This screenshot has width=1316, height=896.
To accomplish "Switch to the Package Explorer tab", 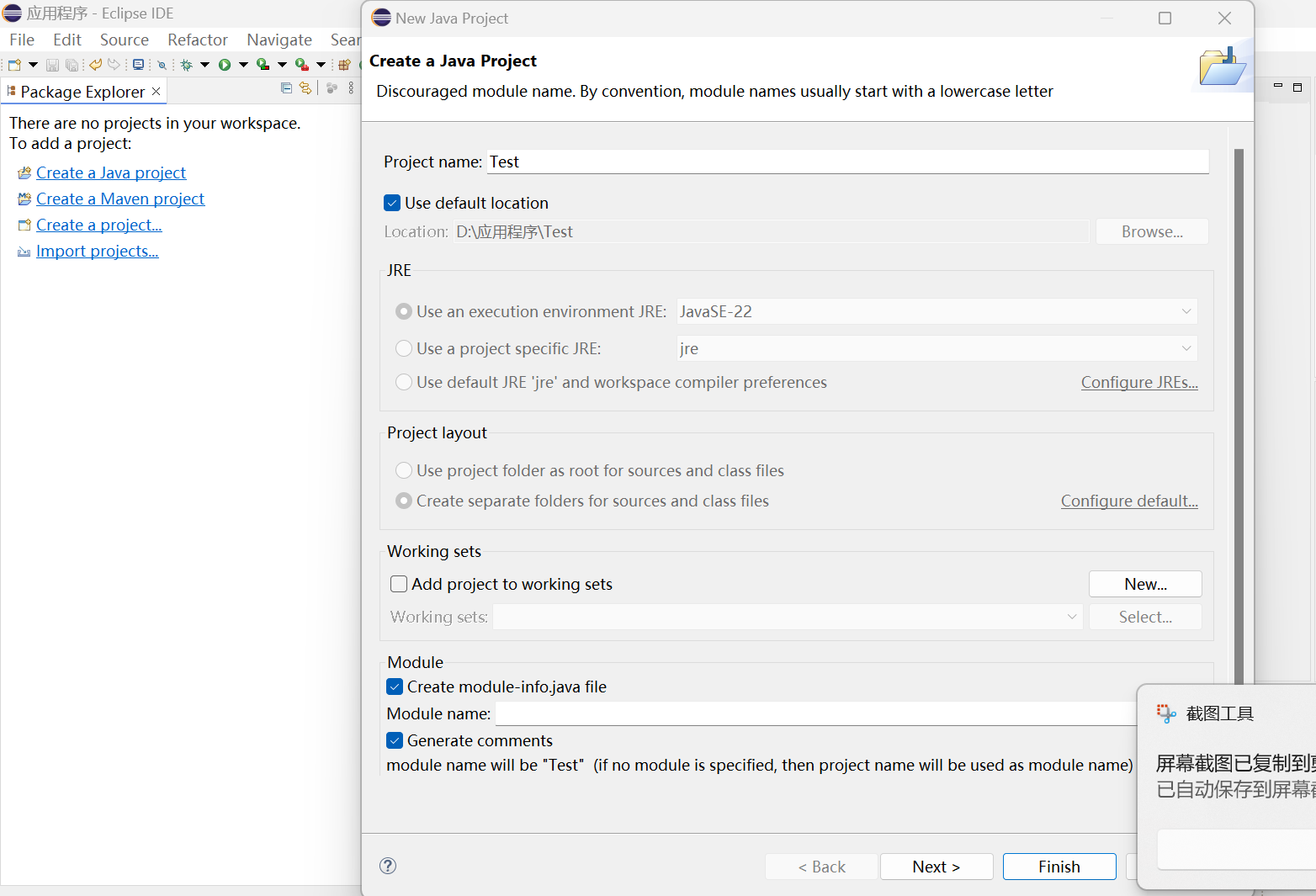I will pyautogui.click(x=82, y=92).
